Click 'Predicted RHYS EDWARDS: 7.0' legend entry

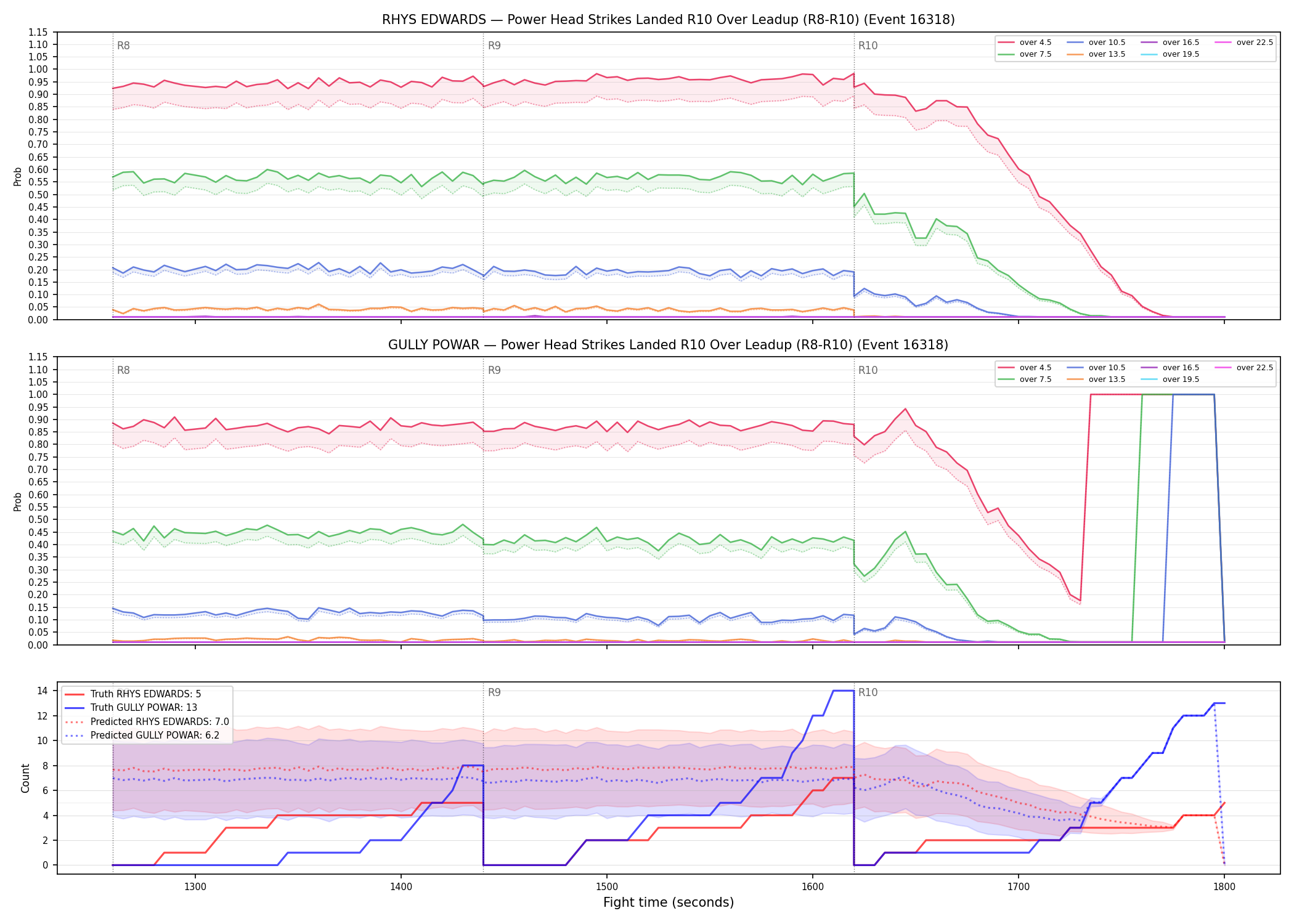click(147, 722)
